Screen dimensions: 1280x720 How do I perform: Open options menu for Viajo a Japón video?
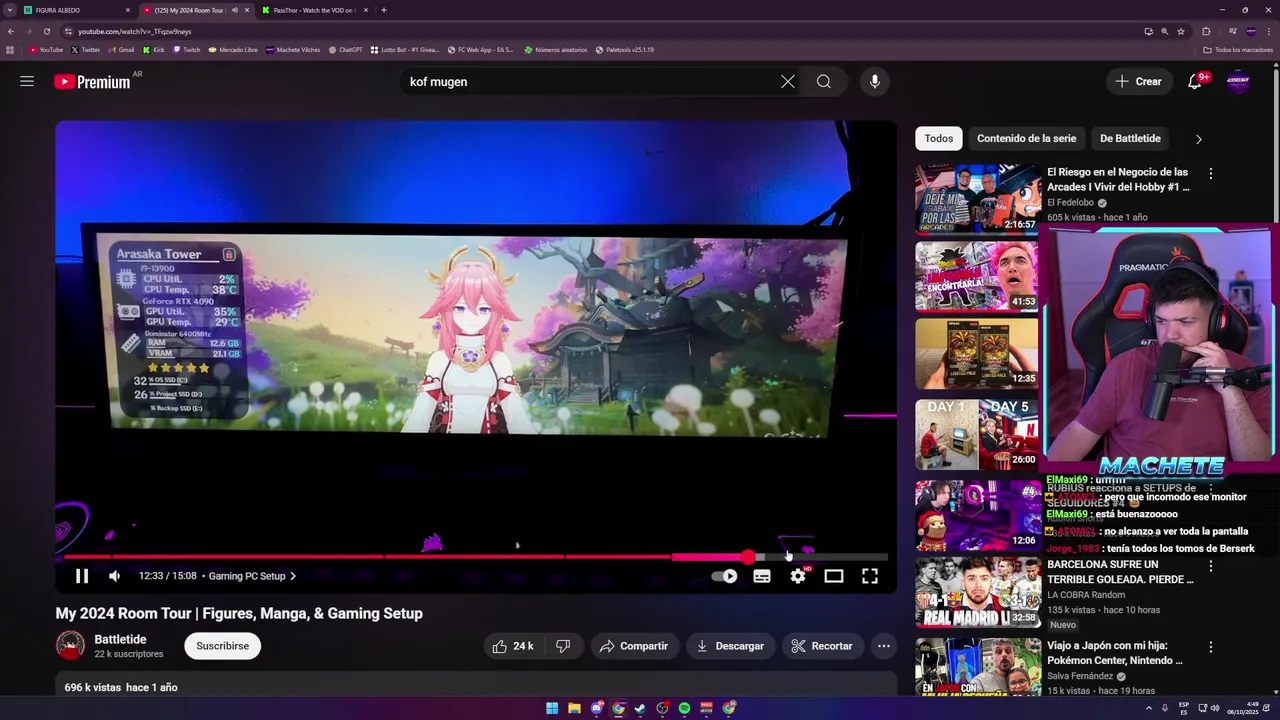pos(1211,647)
